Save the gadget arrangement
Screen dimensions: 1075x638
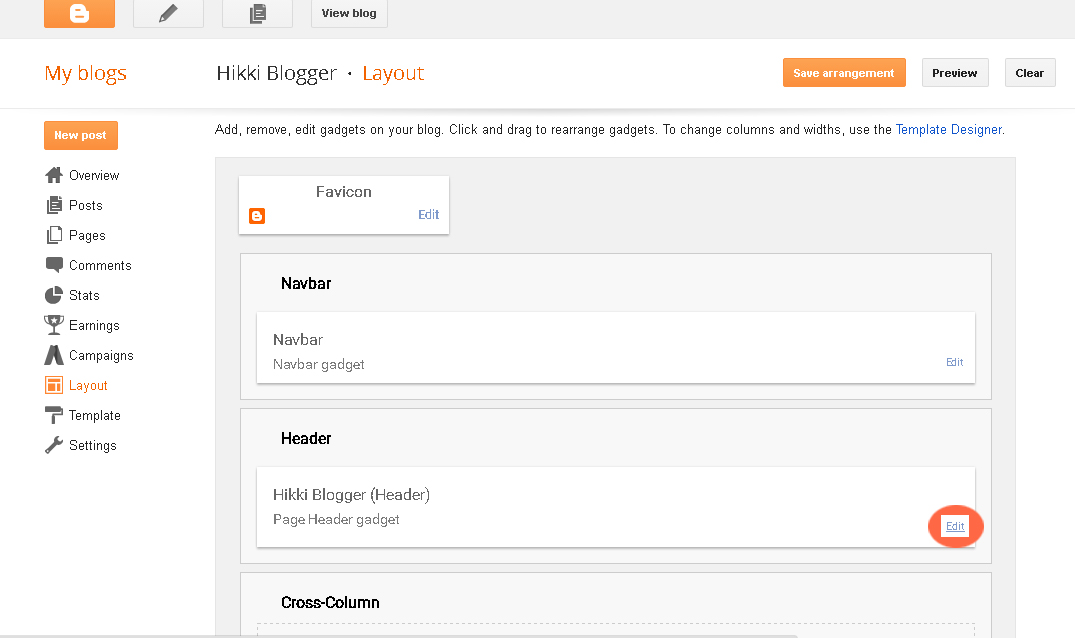tap(844, 72)
